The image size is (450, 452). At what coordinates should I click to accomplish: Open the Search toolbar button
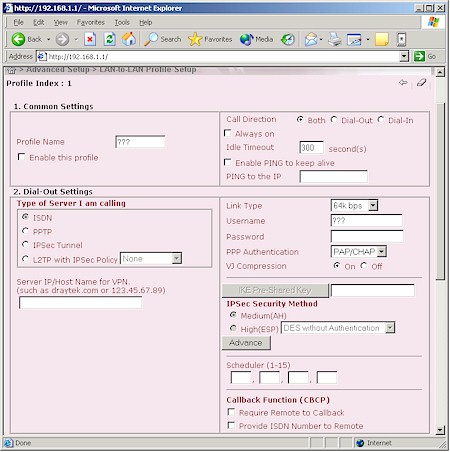163,39
